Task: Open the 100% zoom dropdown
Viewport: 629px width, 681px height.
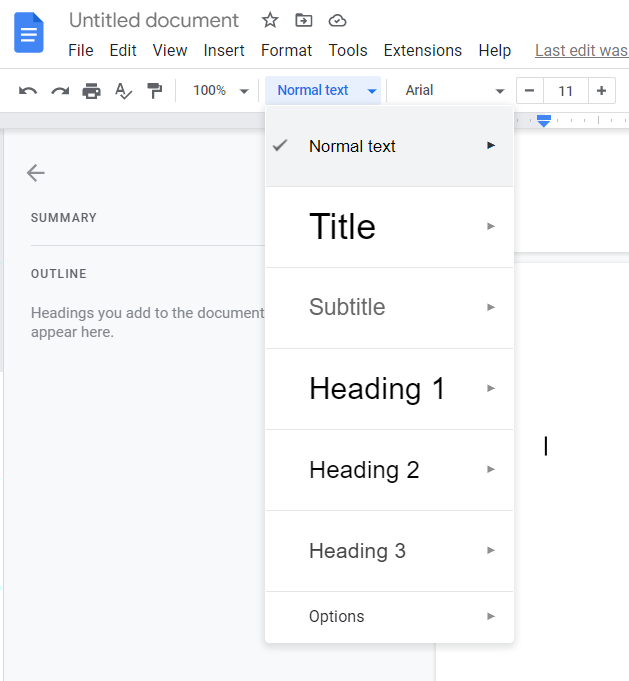Action: (220, 91)
